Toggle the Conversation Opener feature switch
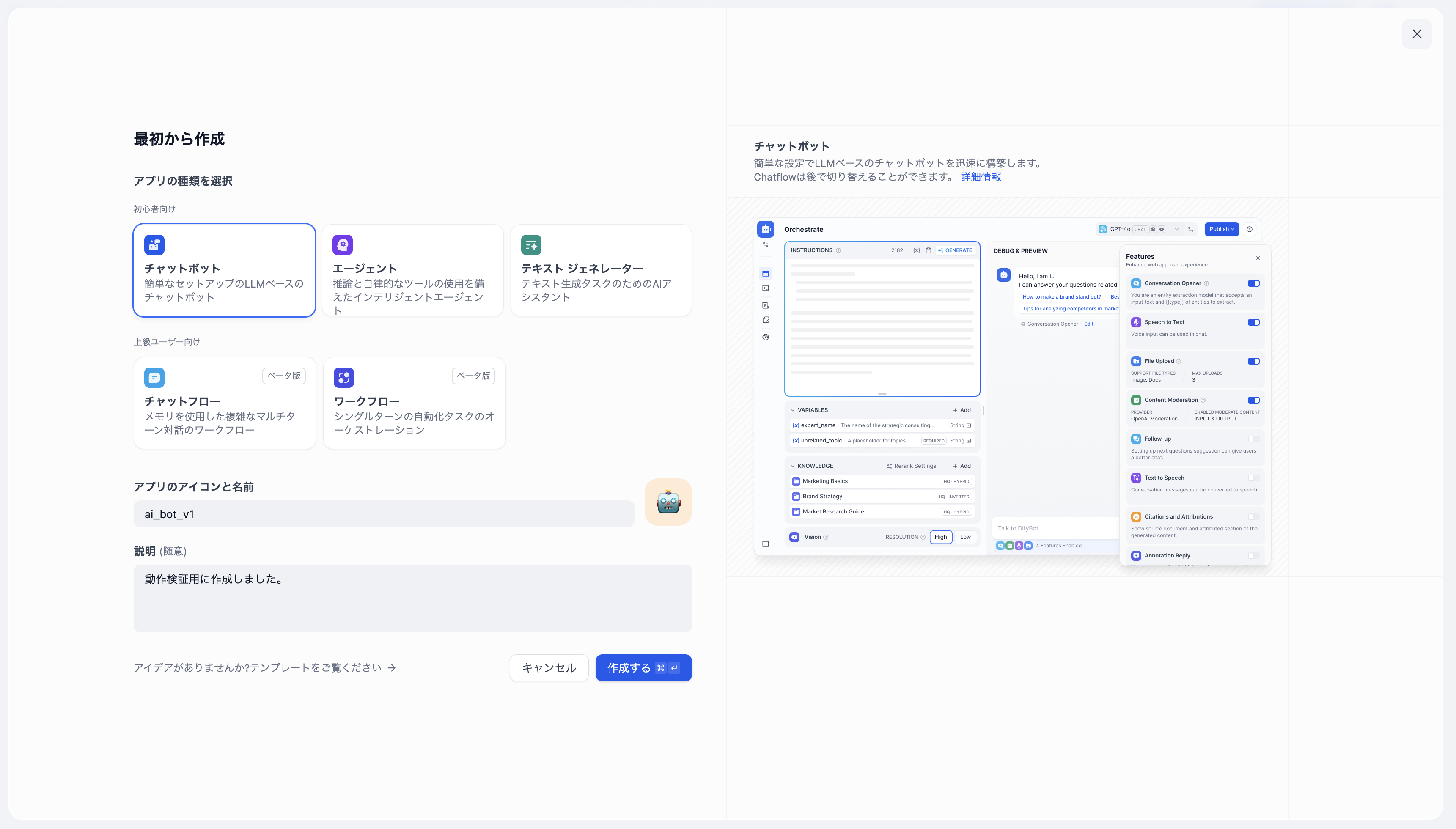 (x=1253, y=283)
